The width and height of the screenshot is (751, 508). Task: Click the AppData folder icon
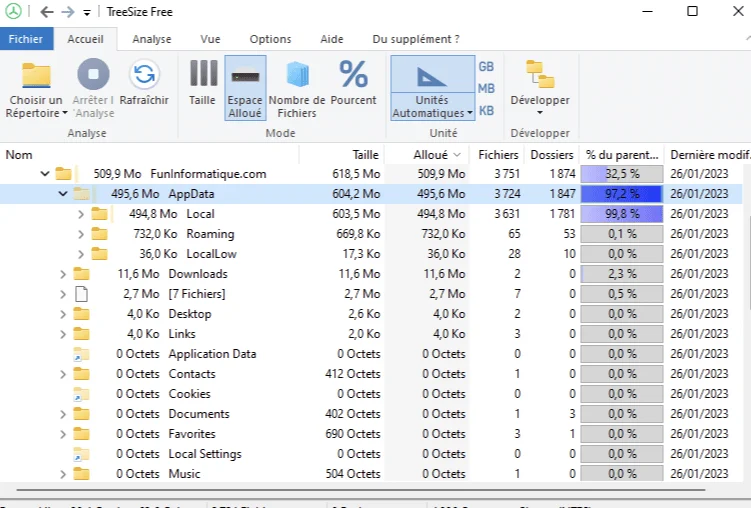[x=81, y=193]
